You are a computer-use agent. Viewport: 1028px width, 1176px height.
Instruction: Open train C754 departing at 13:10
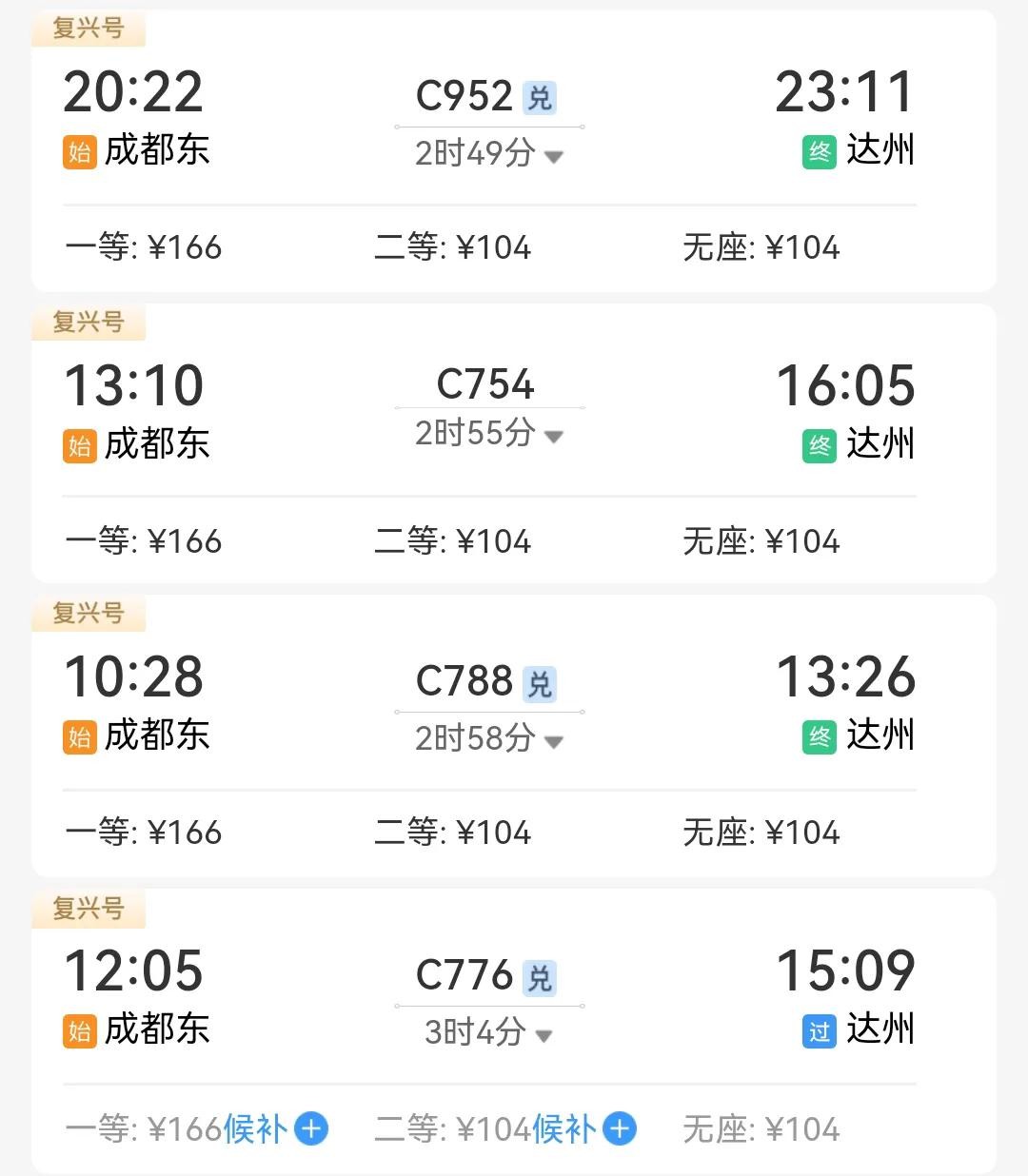tap(485, 384)
